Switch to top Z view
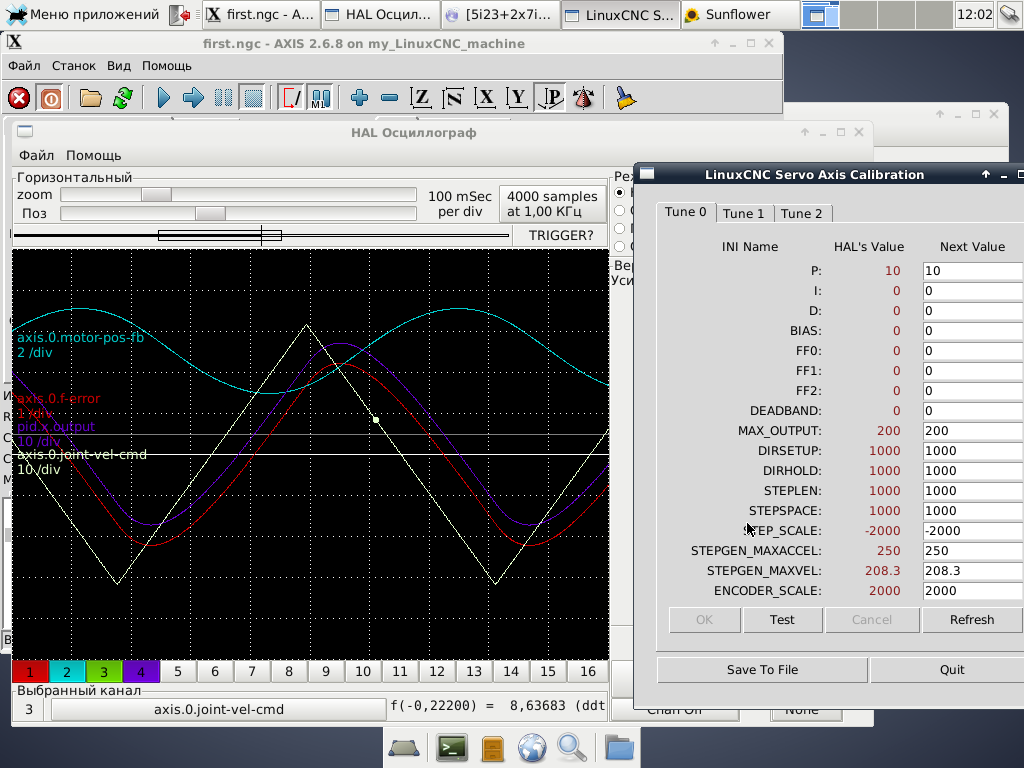Screen dimensions: 1024x768 (x=421, y=98)
